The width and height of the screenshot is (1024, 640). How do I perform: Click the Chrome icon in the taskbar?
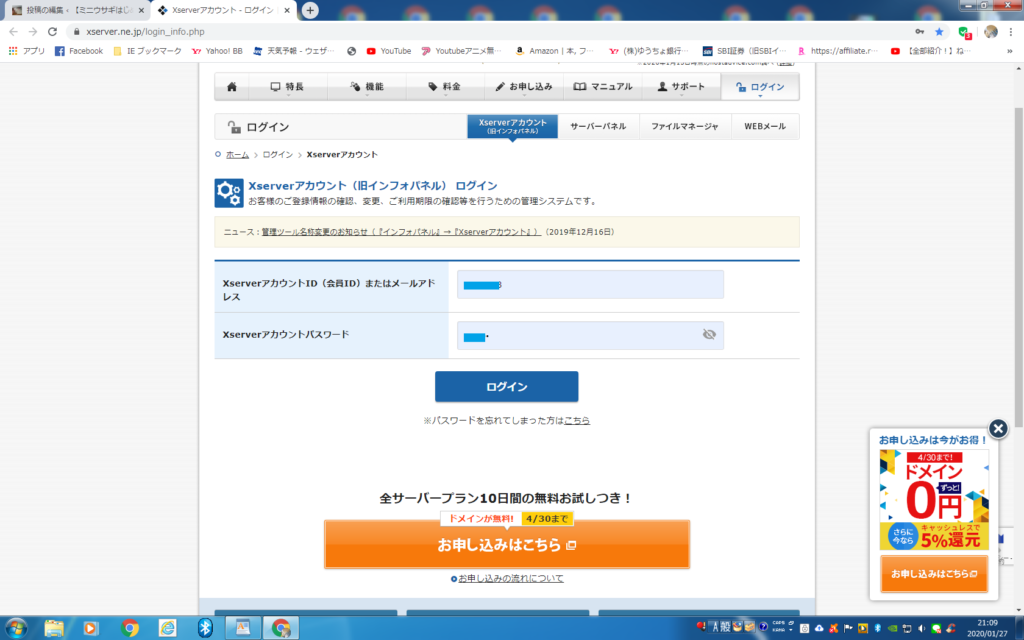pos(130,627)
